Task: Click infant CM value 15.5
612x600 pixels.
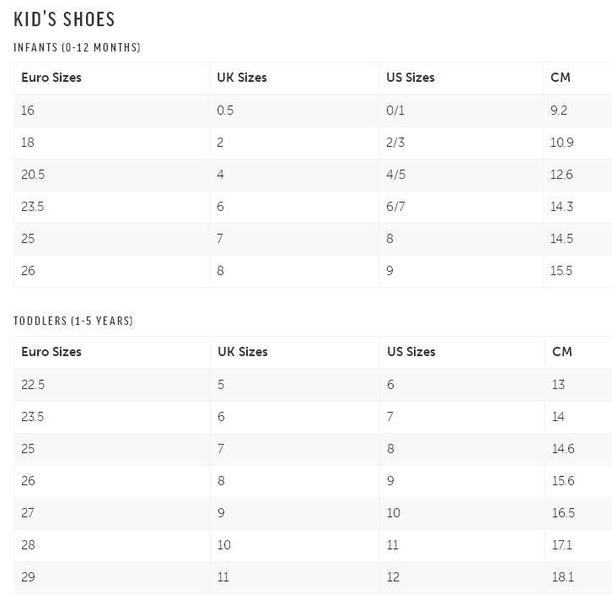Action: [561, 271]
